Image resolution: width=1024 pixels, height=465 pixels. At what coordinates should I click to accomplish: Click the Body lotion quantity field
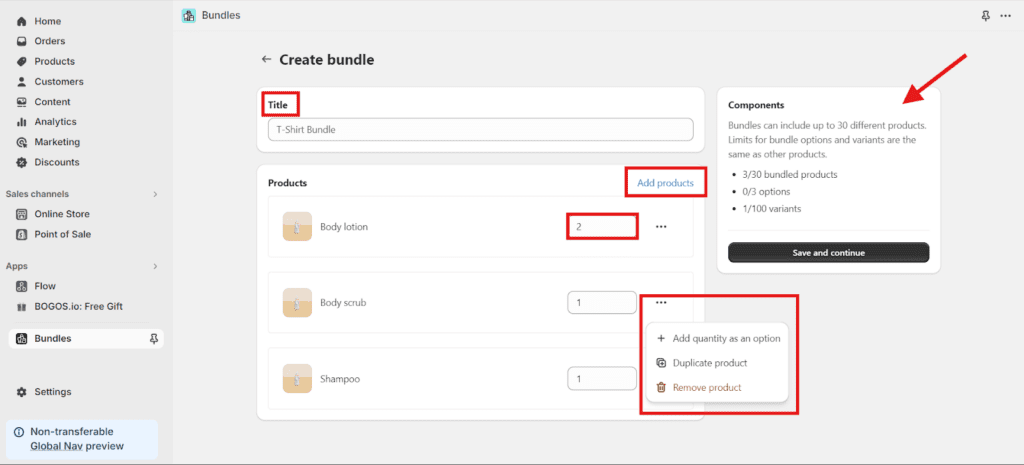602,227
